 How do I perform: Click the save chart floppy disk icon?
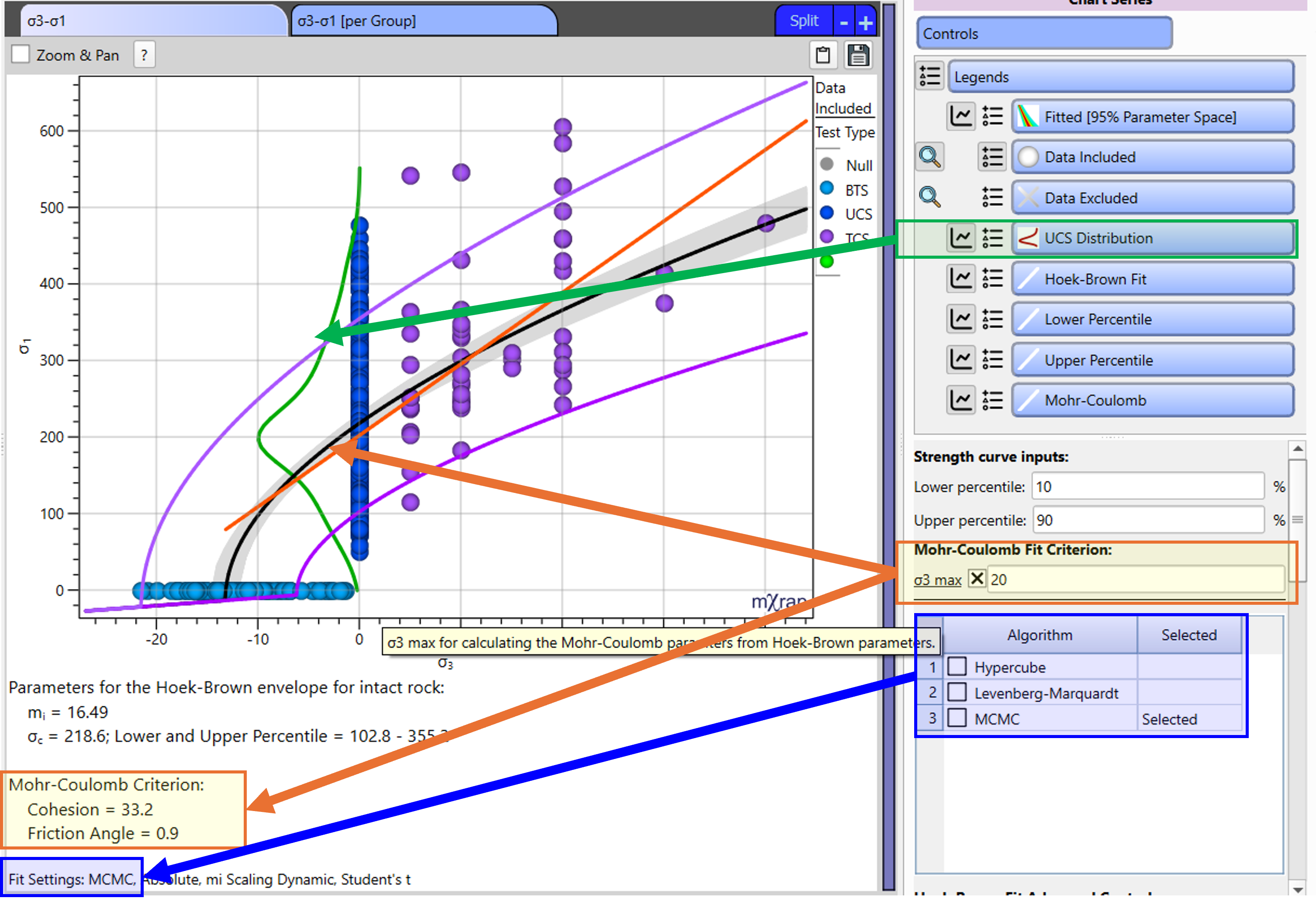tap(858, 55)
